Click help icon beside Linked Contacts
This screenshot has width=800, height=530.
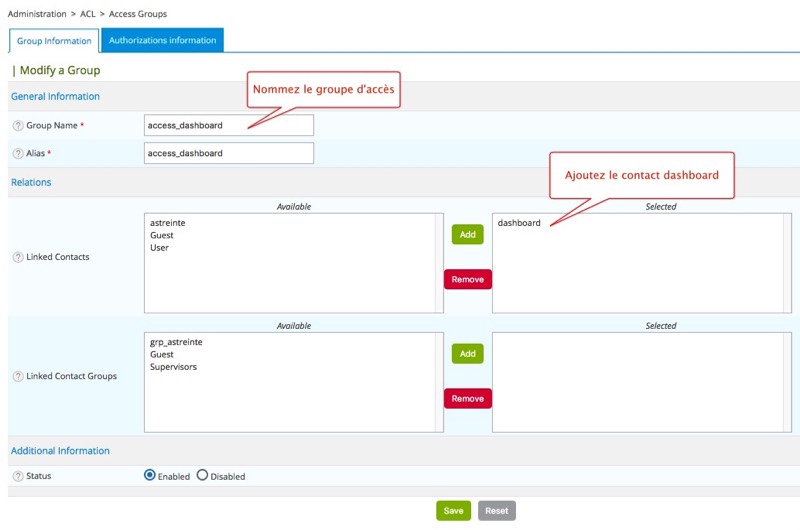[x=18, y=257]
